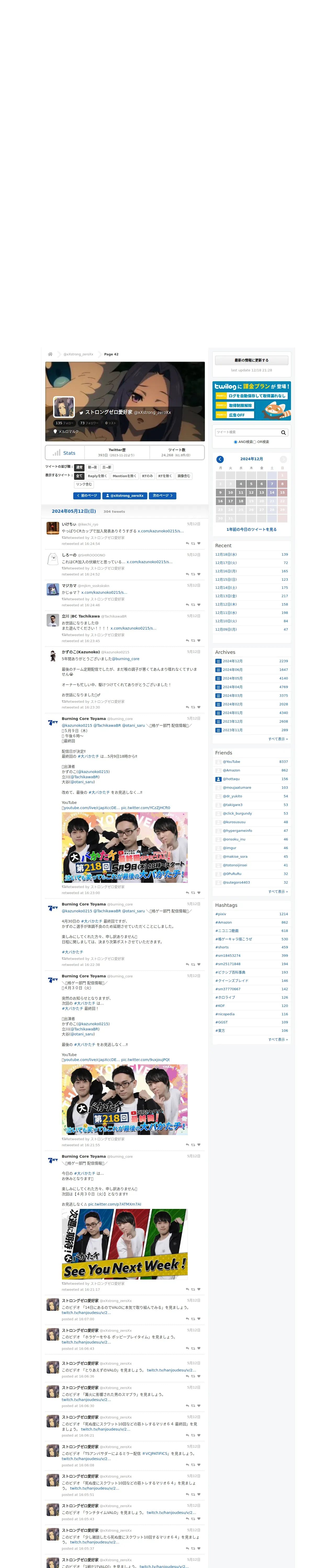The height and width of the screenshot is (1568, 336).
Task: Toggle RTのみ filter
Action: tap(148, 476)
